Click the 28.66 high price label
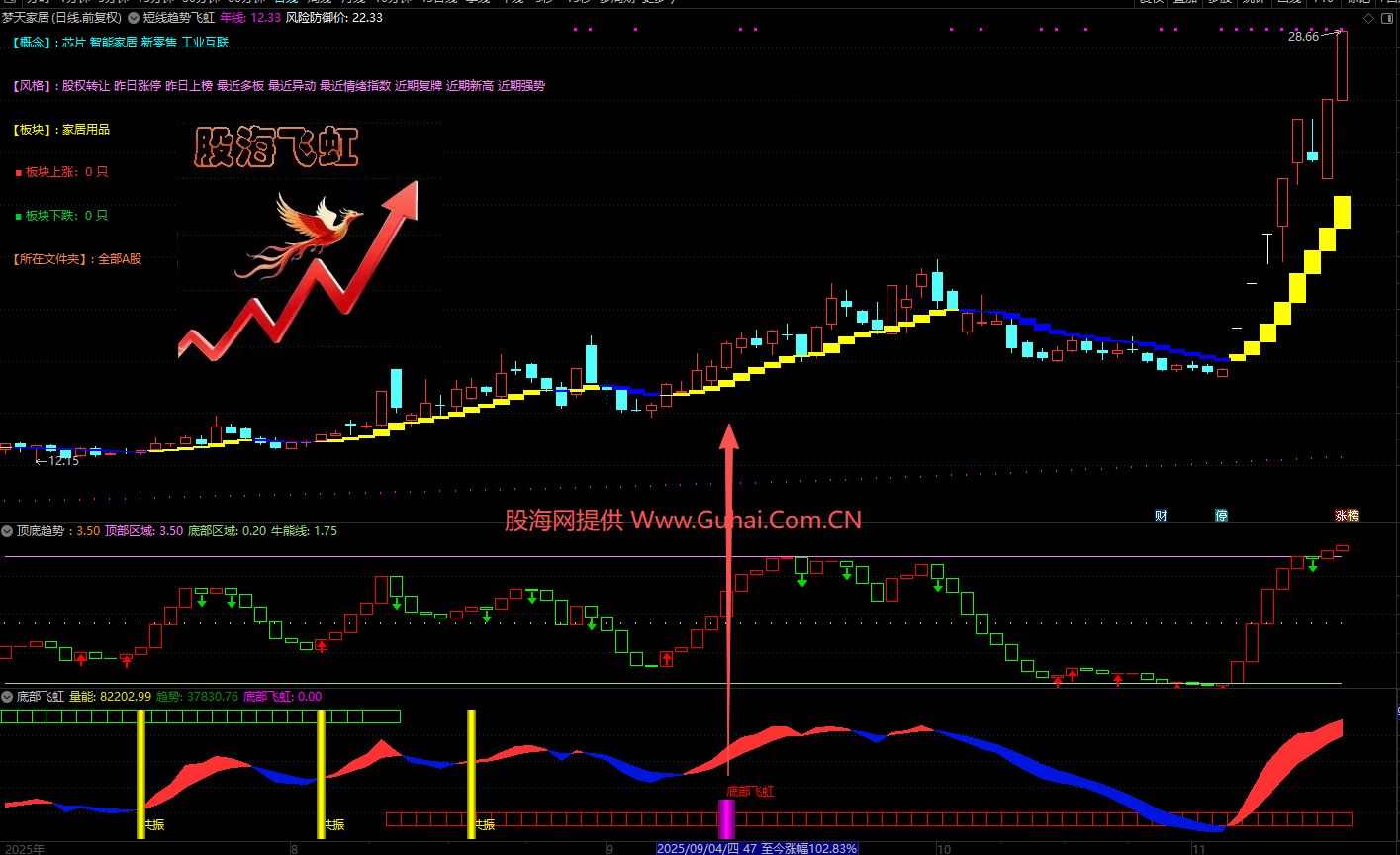Screen dimensions: 1400x855 pos(1303,37)
